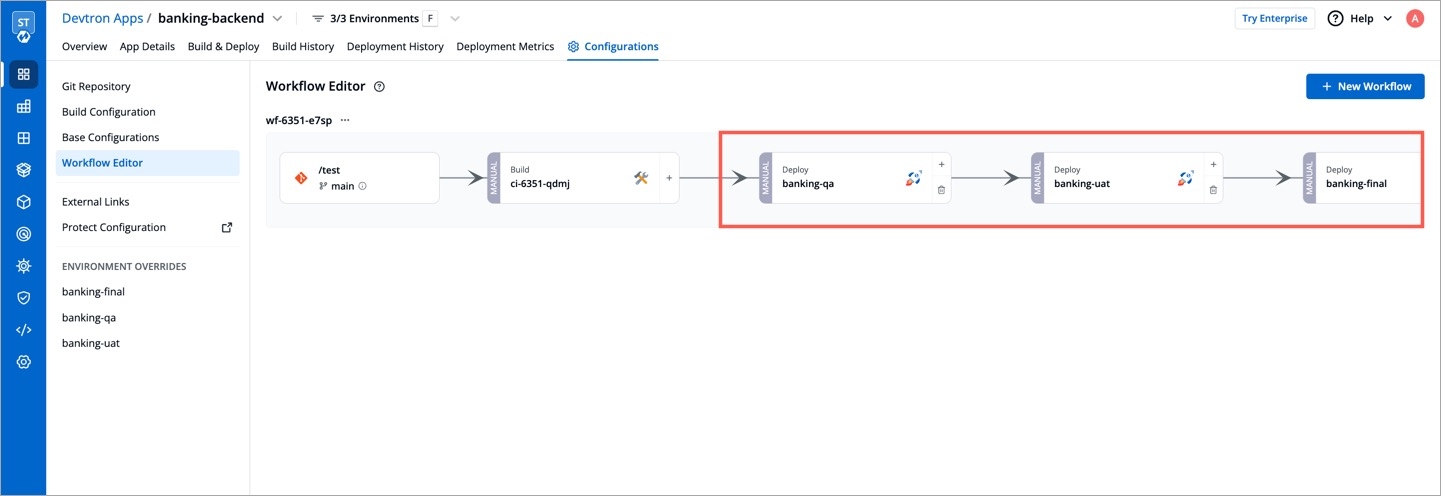Click the target-circle icon in left sidebar
Screen dimensions: 1441x496
coord(24,234)
